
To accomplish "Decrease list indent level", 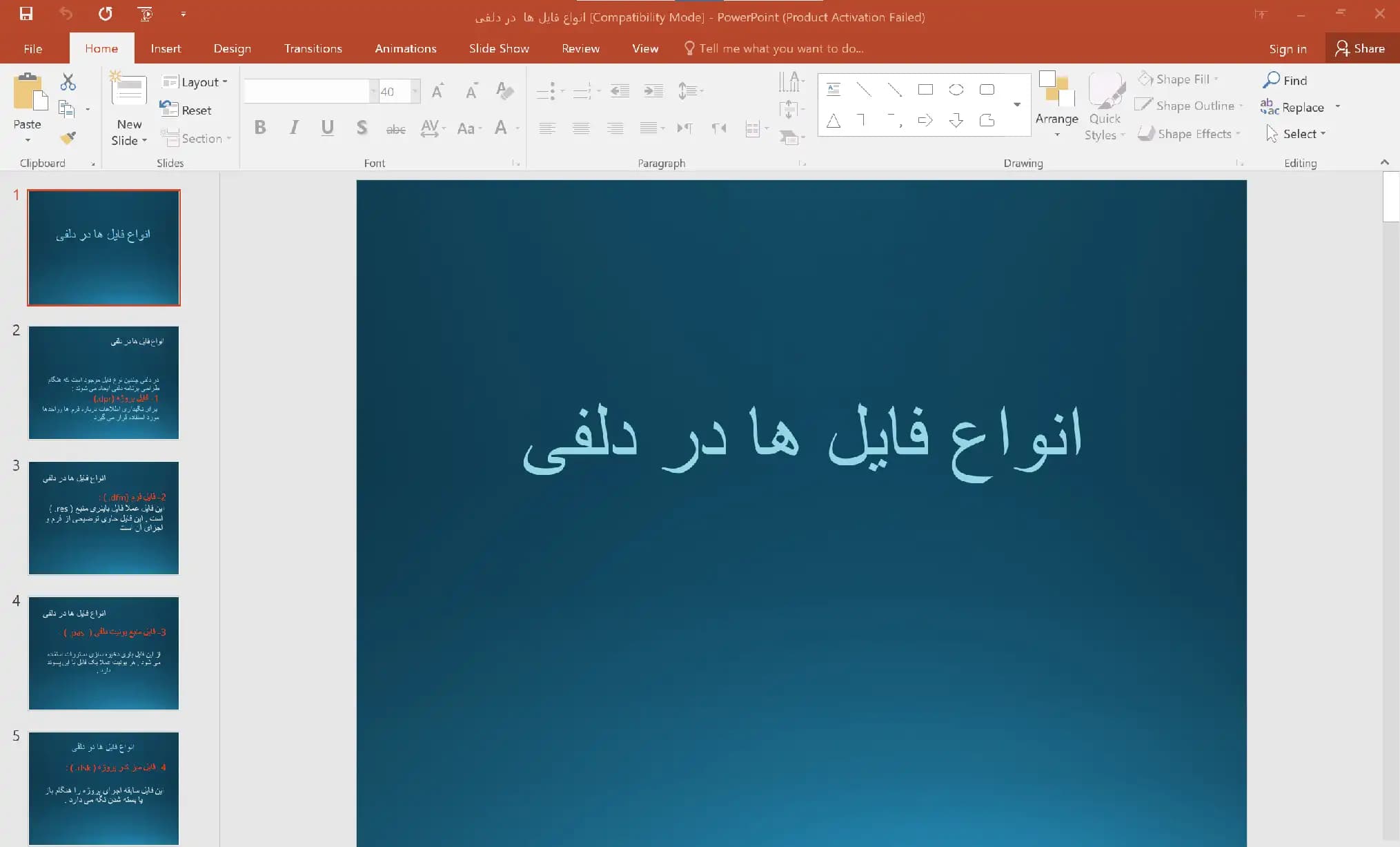I will (620, 90).
